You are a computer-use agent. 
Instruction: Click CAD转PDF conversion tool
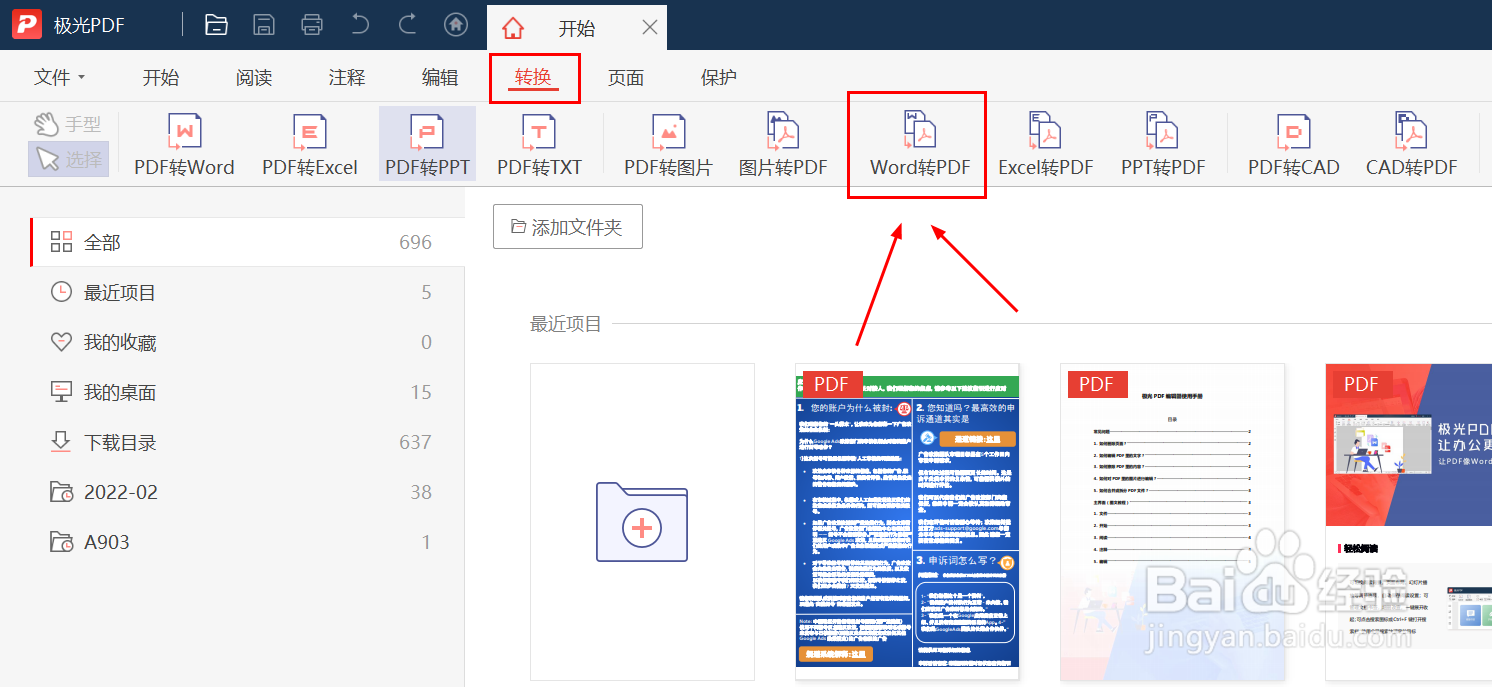coord(1412,145)
